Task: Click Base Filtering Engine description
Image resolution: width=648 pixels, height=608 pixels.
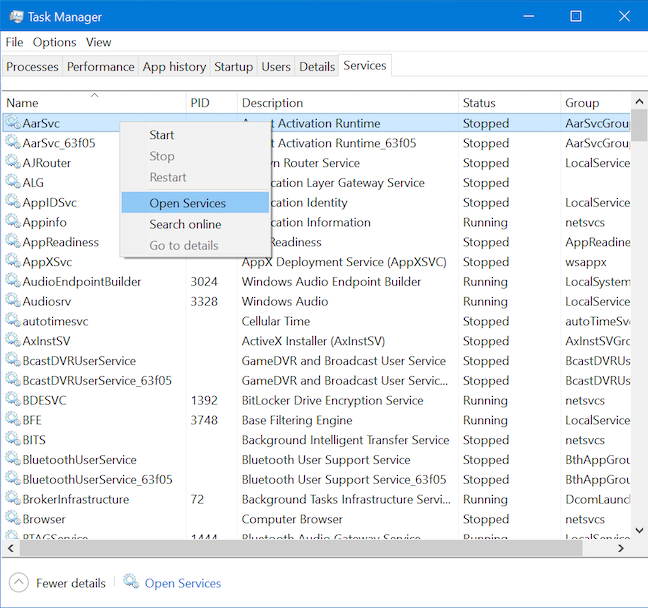Action: click(x=297, y=420)
